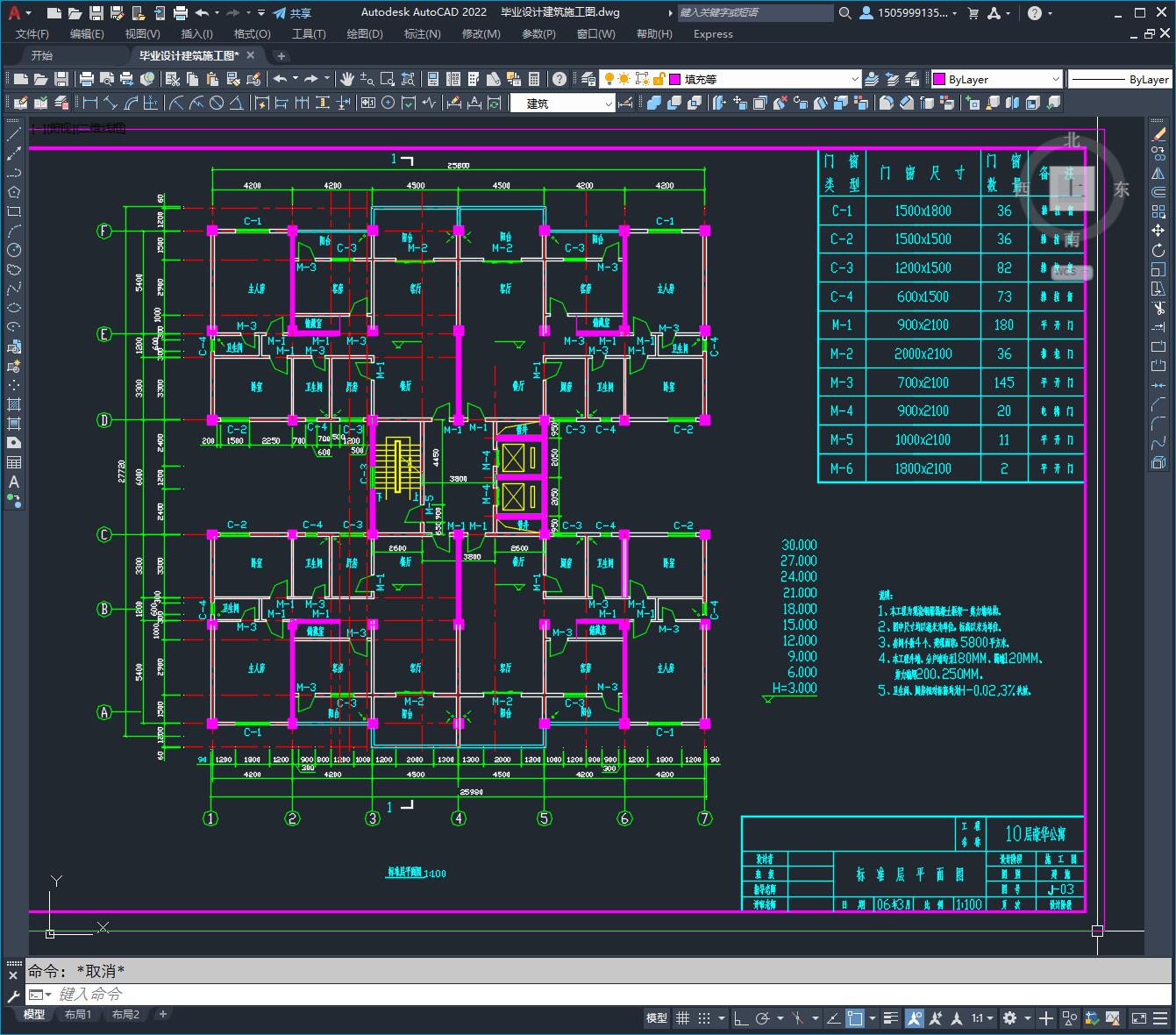
Task: Select the Rectangle draw tool
Action: point(14,211)
